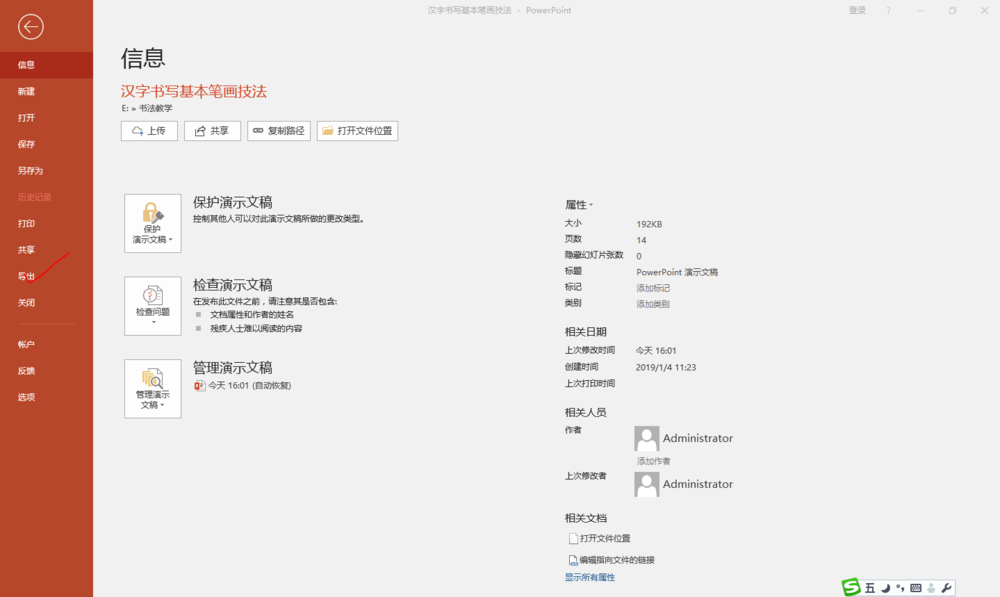Open the wrench settings icon in the IME bar
Screen dimensions: 1000x597
point(946,588)
